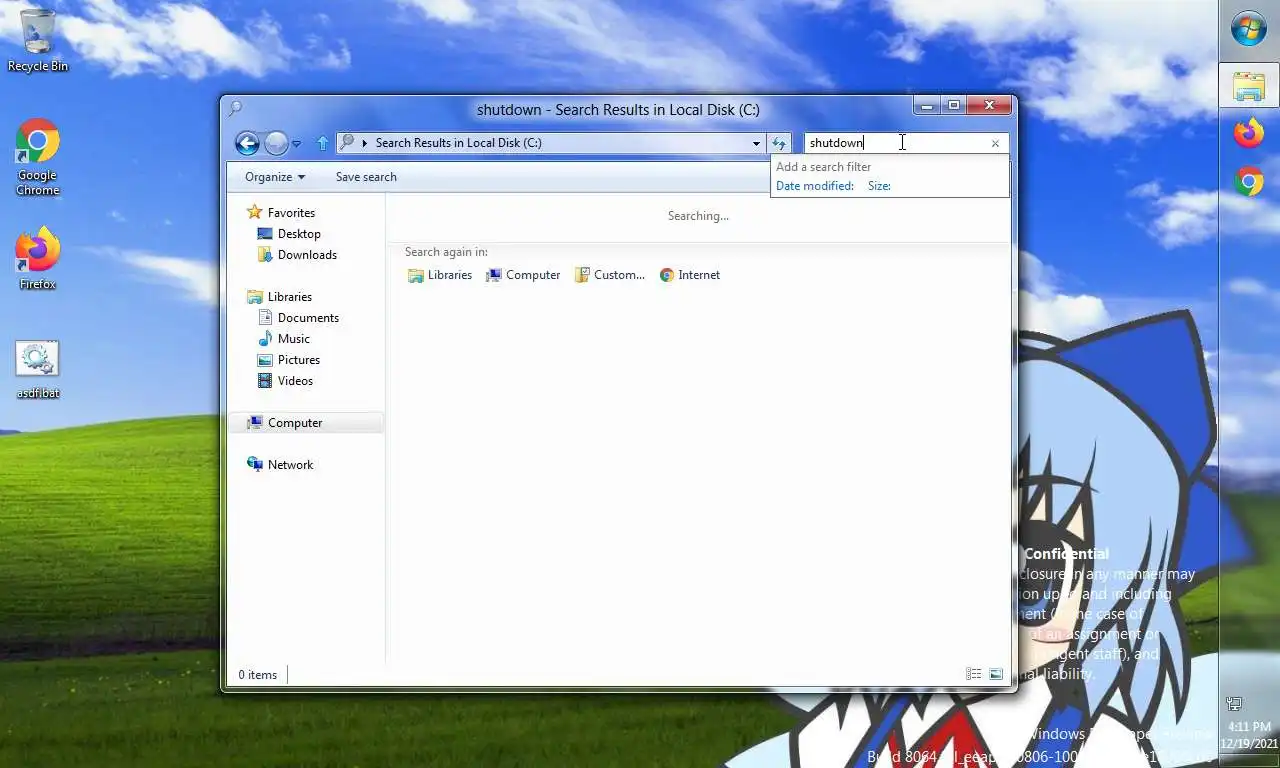Add the Size search filter

(879, 186)
